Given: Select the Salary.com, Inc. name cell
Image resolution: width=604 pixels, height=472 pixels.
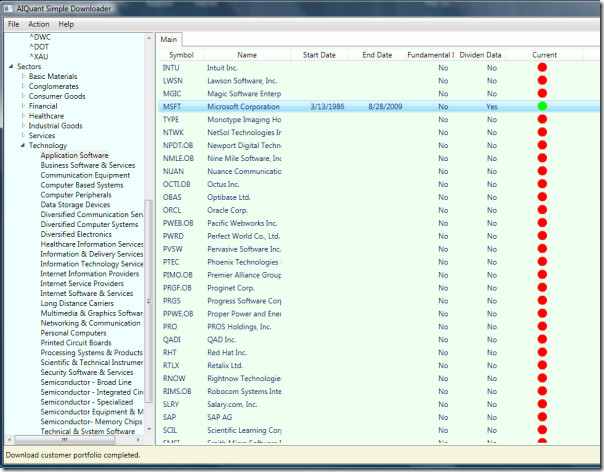Looking at the screenshot, I should click(x=232, y=404).
